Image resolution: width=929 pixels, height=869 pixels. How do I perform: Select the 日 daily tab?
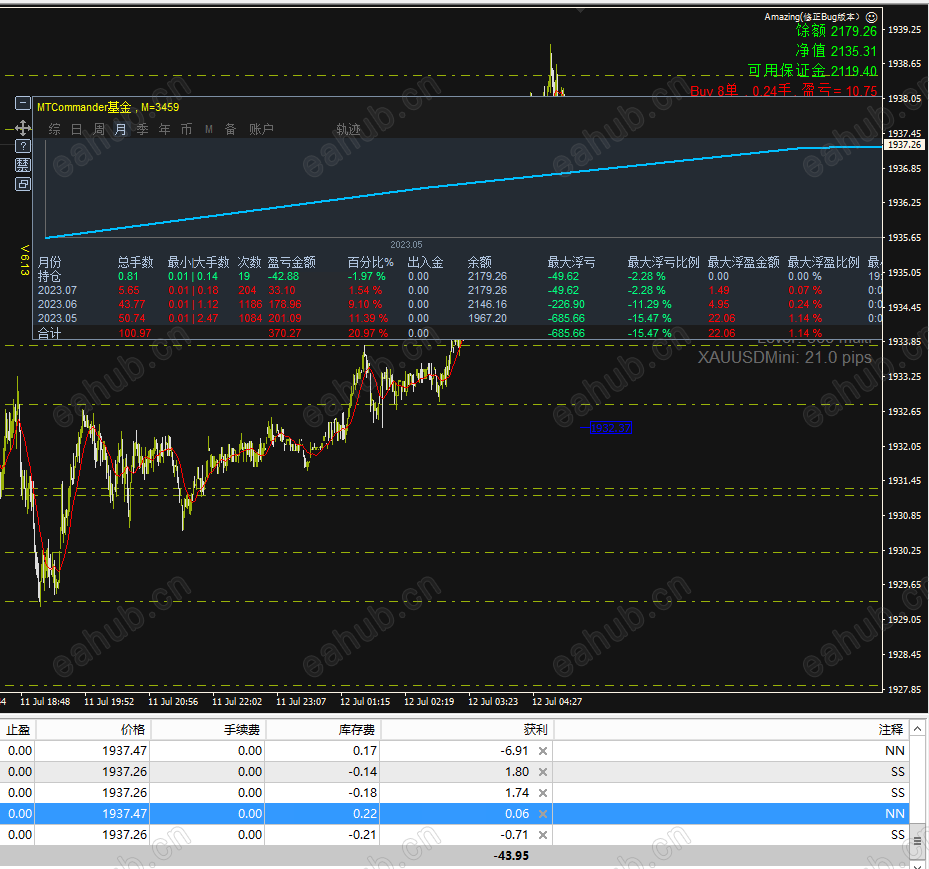click(x=76, y=129)
